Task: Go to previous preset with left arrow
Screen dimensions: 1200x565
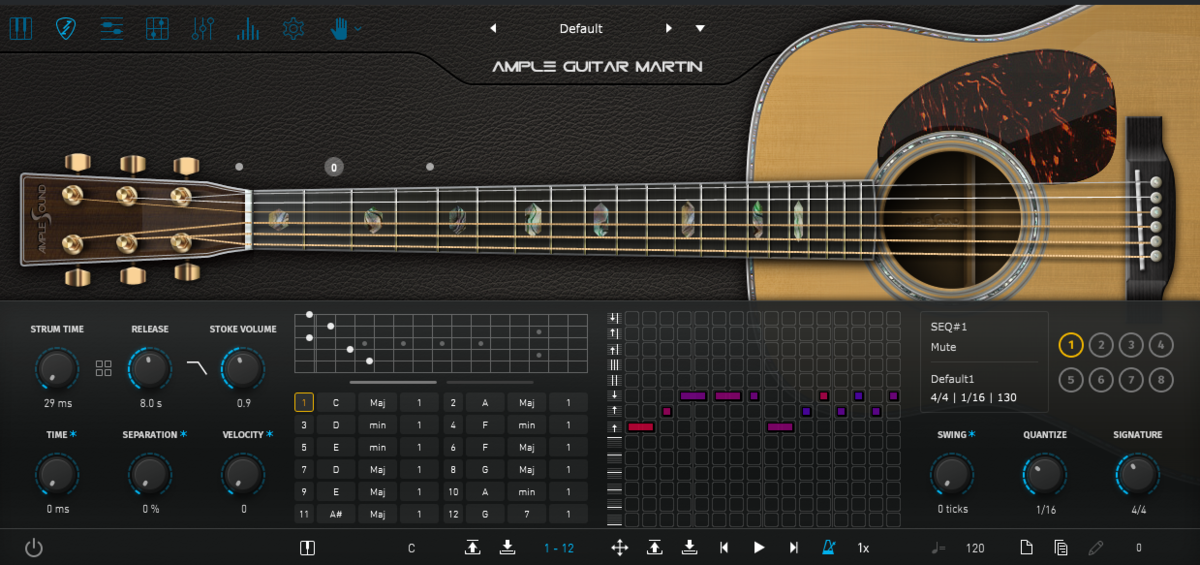Action: [493, 28]
